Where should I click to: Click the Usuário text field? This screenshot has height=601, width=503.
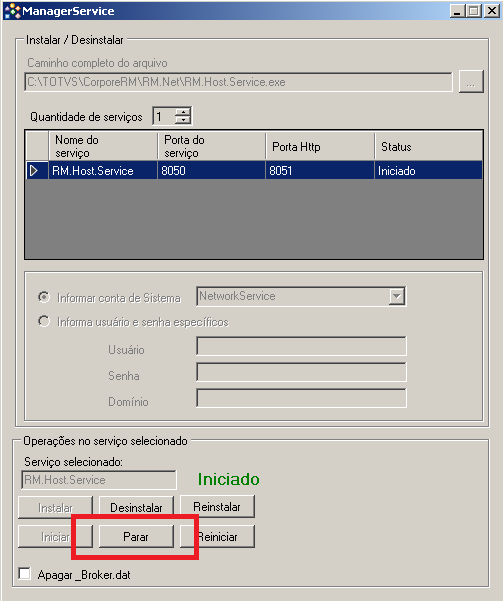tap(301, 346)
